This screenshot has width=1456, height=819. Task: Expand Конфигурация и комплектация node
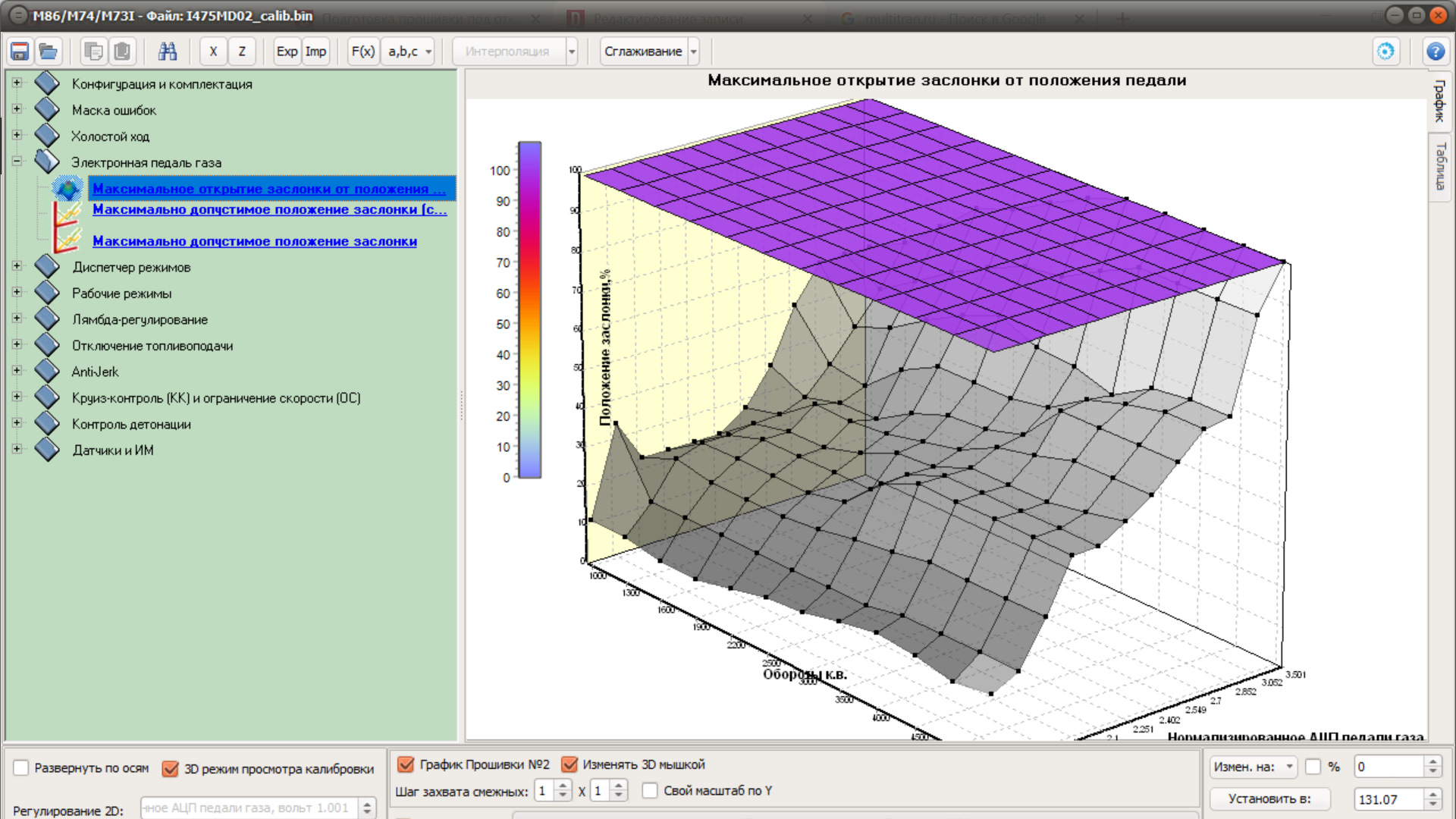(x=17, y=83)
